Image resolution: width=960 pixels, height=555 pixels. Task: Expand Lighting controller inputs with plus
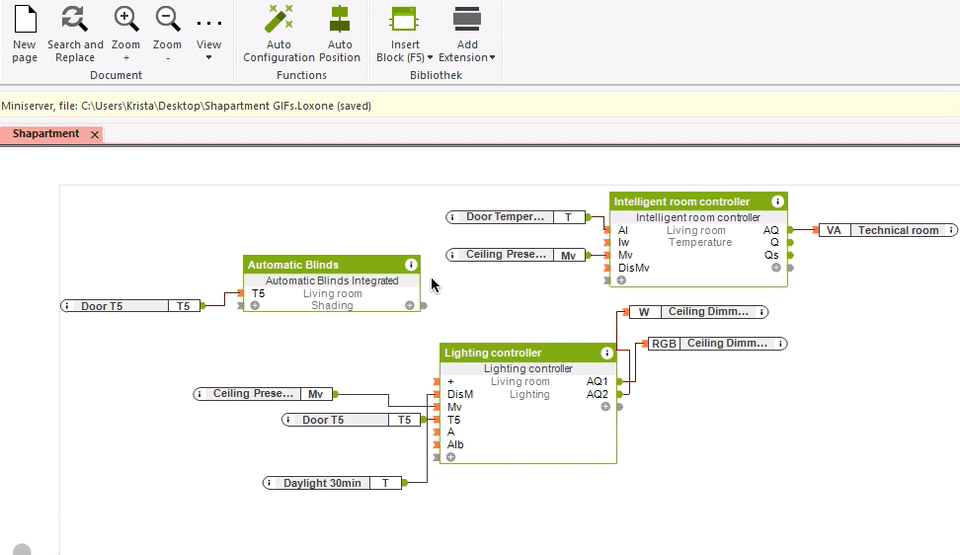tap(451, 457)
